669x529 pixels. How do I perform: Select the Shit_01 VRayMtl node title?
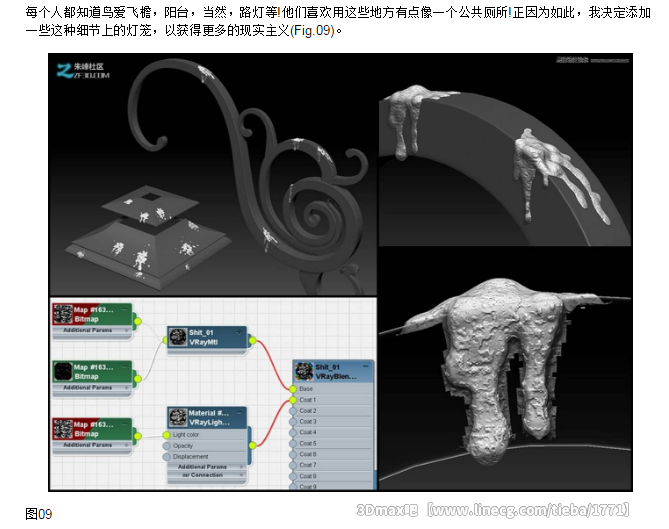pos(203,337)
